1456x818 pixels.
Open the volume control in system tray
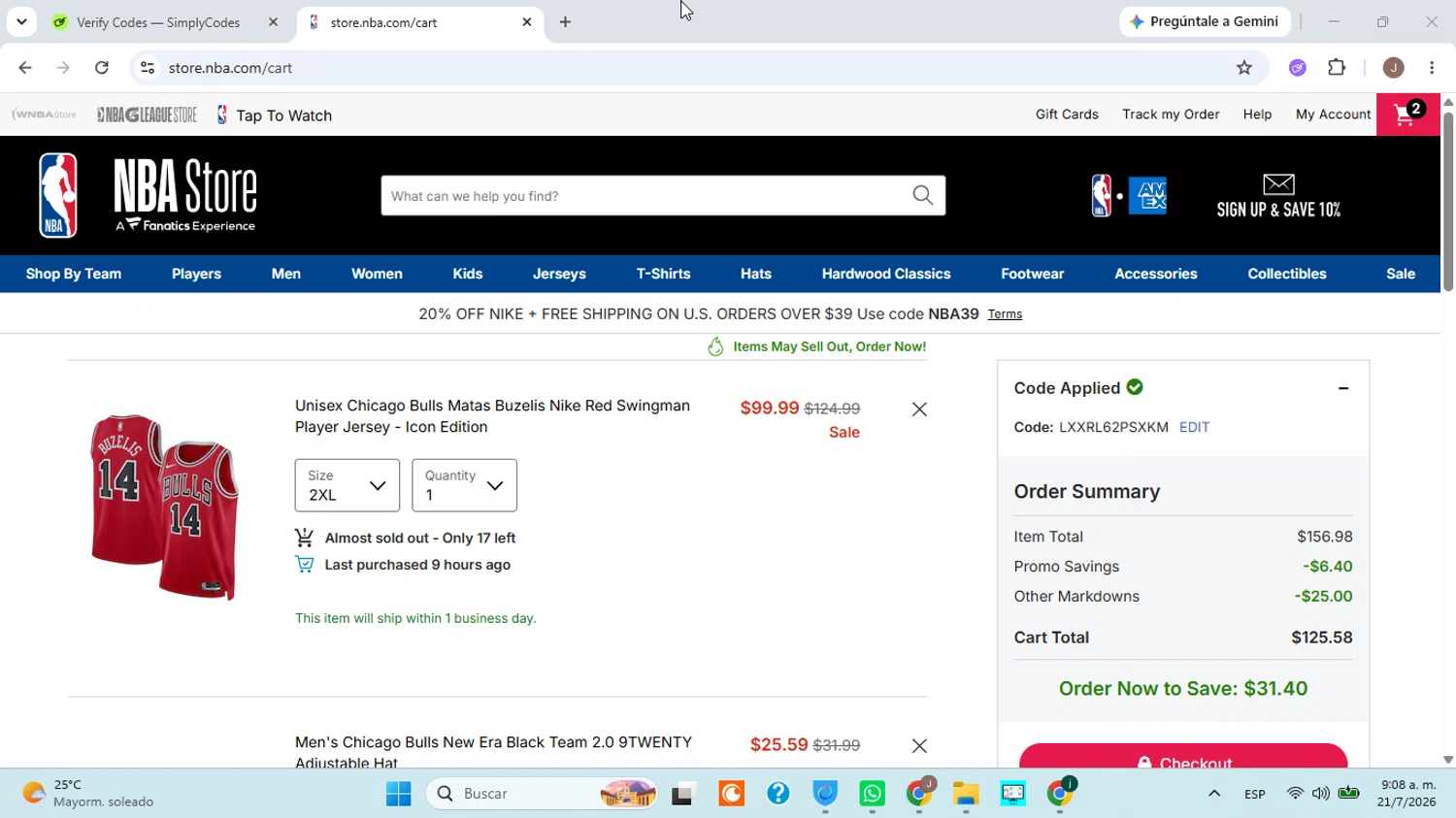pyautogui.click(x=1321, y=794)
